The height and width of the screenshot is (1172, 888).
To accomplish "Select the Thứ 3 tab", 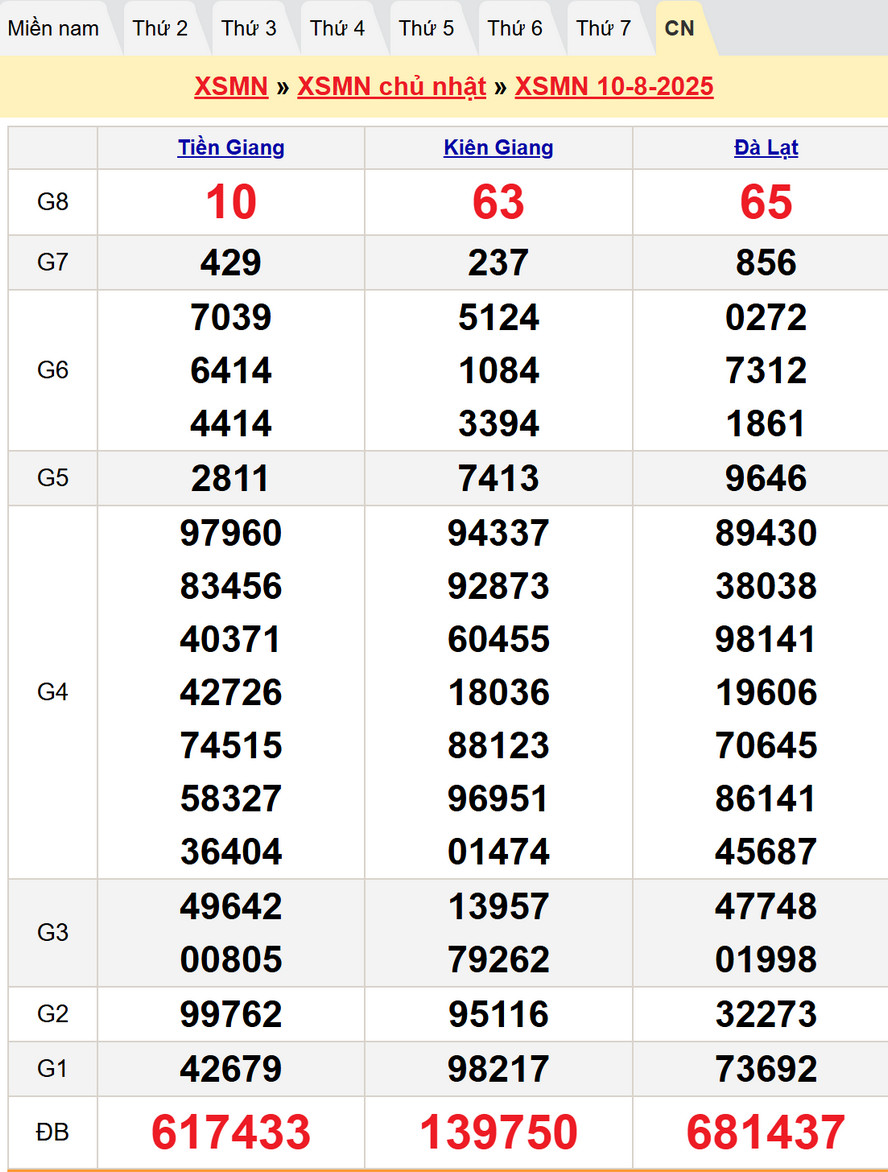I will (249, 28).
